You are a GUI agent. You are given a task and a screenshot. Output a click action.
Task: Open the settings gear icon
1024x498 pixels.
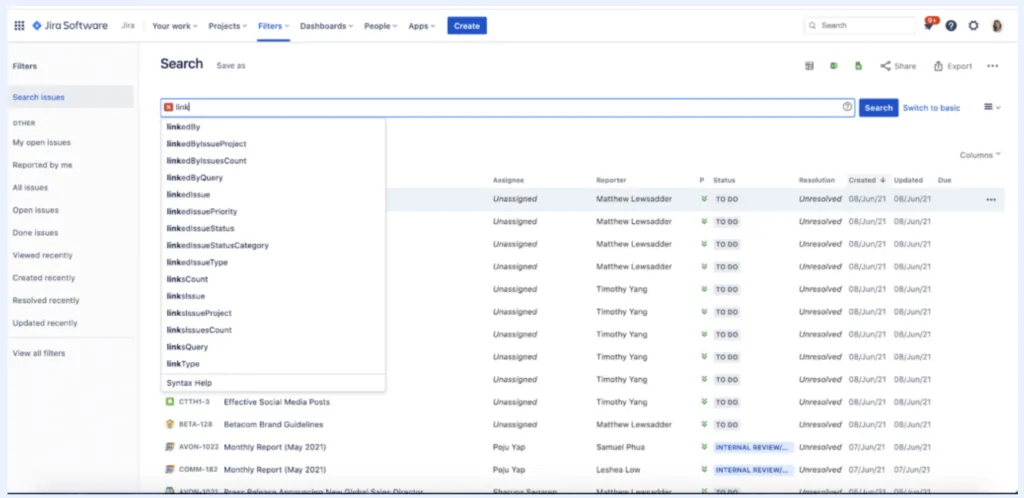coord(974,26)
